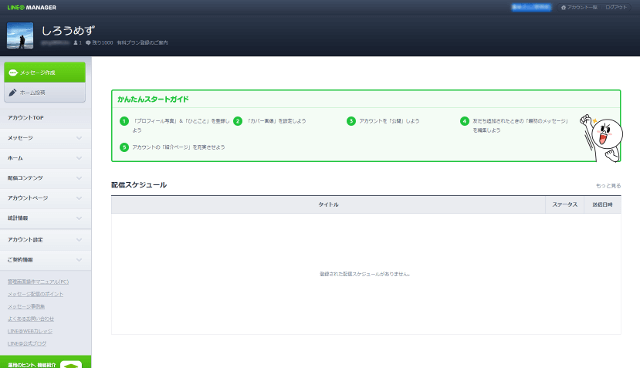This screenshot has width=640, height=368.
Task: Click the しろうめず account name
Action: coord(68,31)
